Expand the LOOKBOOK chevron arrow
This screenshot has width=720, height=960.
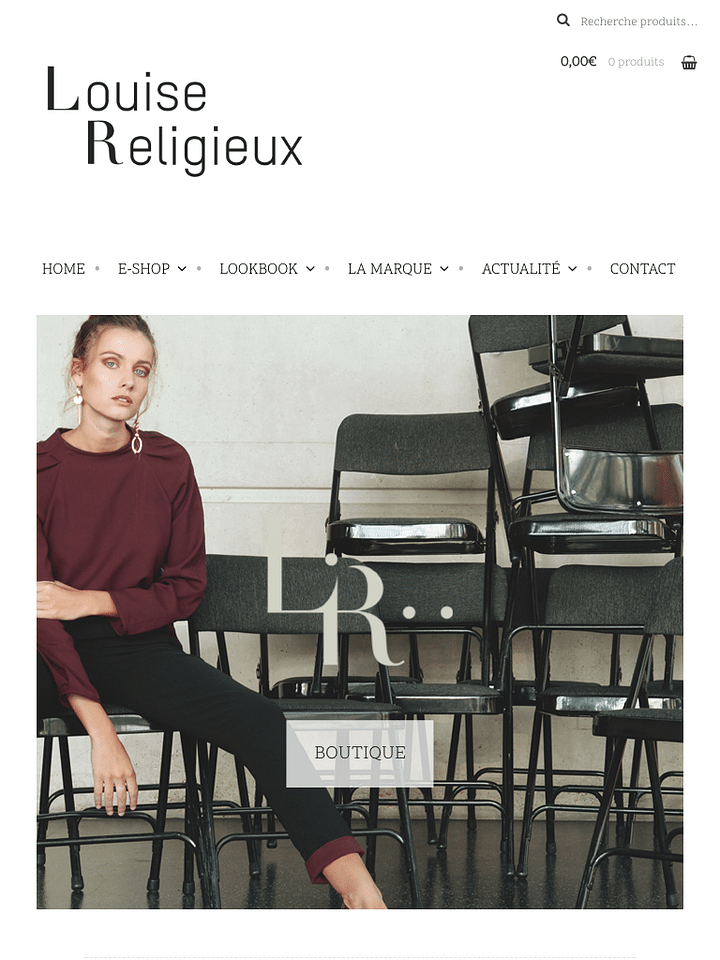tap(310, 269)
